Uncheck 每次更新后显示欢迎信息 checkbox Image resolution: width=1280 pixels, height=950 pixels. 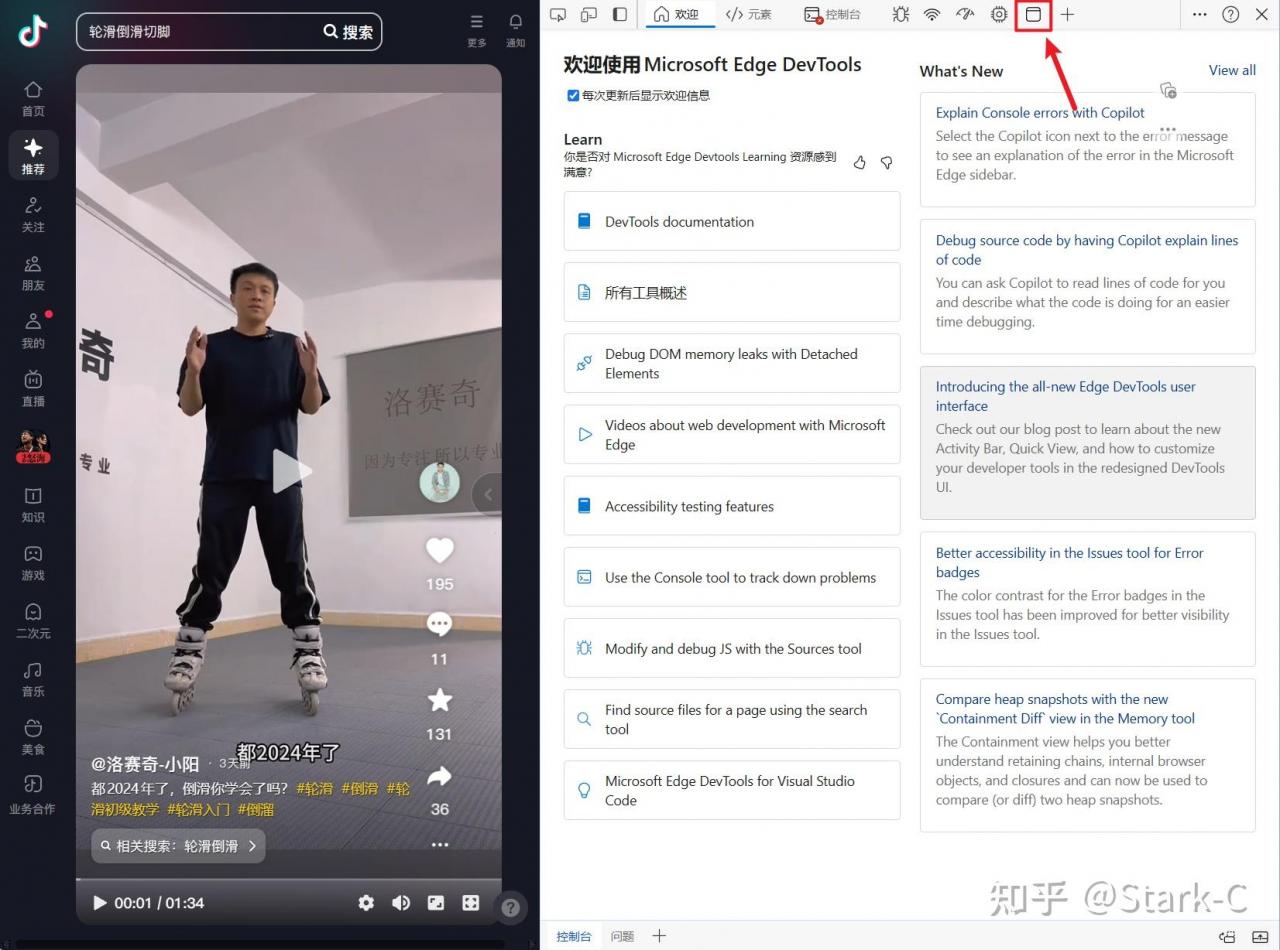(x=573, y=96)
